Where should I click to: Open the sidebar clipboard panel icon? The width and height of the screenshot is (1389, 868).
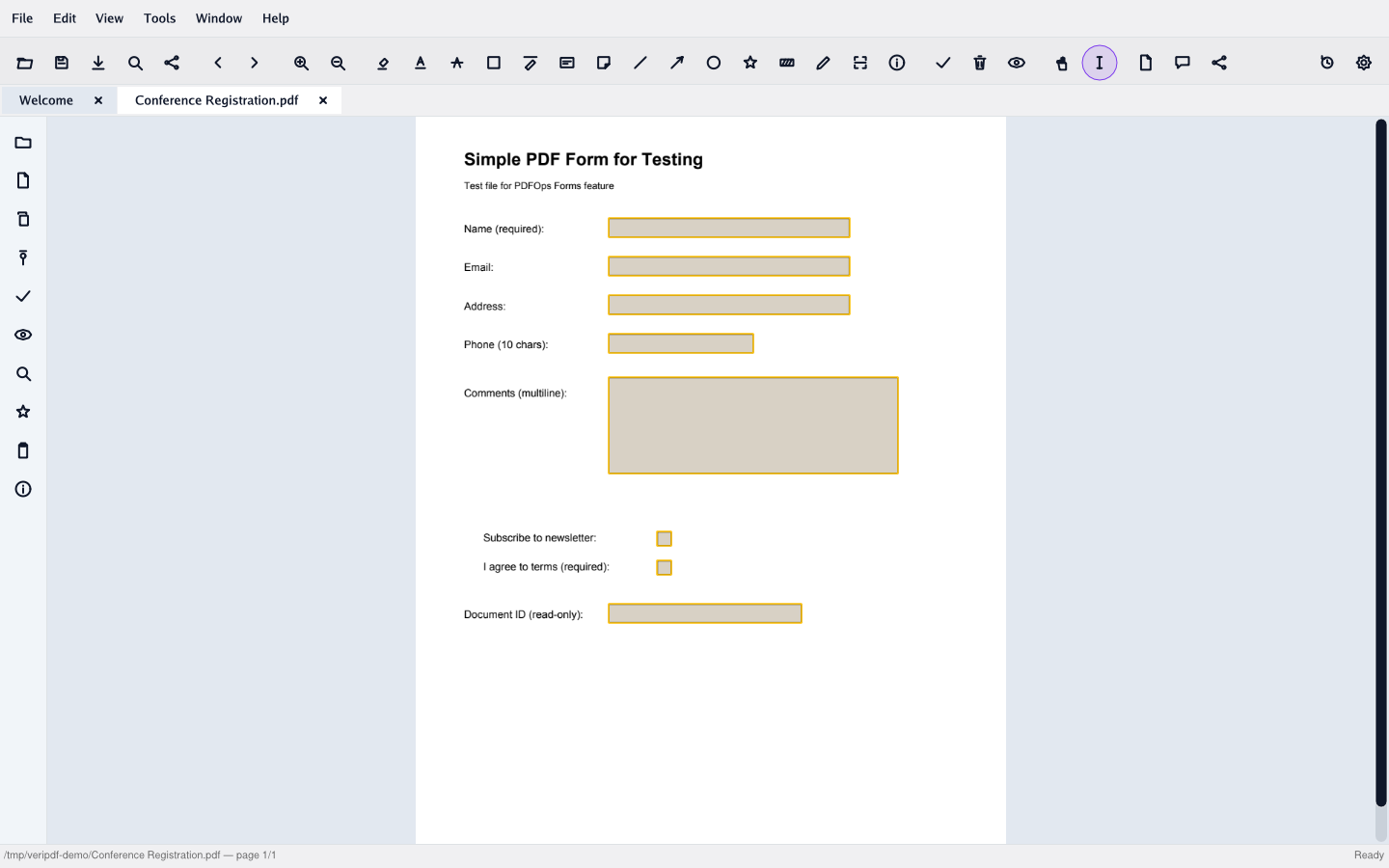point(23,450)
